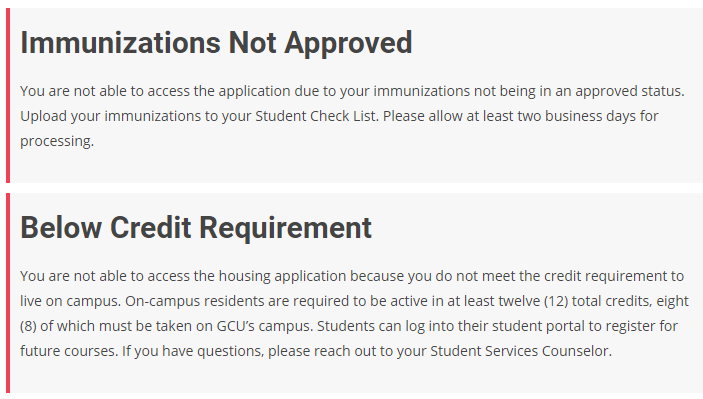Click the "GCU's campus" text
Viewport: 703px width, 399px height.
pyautogui.click(x=264, y=326)
